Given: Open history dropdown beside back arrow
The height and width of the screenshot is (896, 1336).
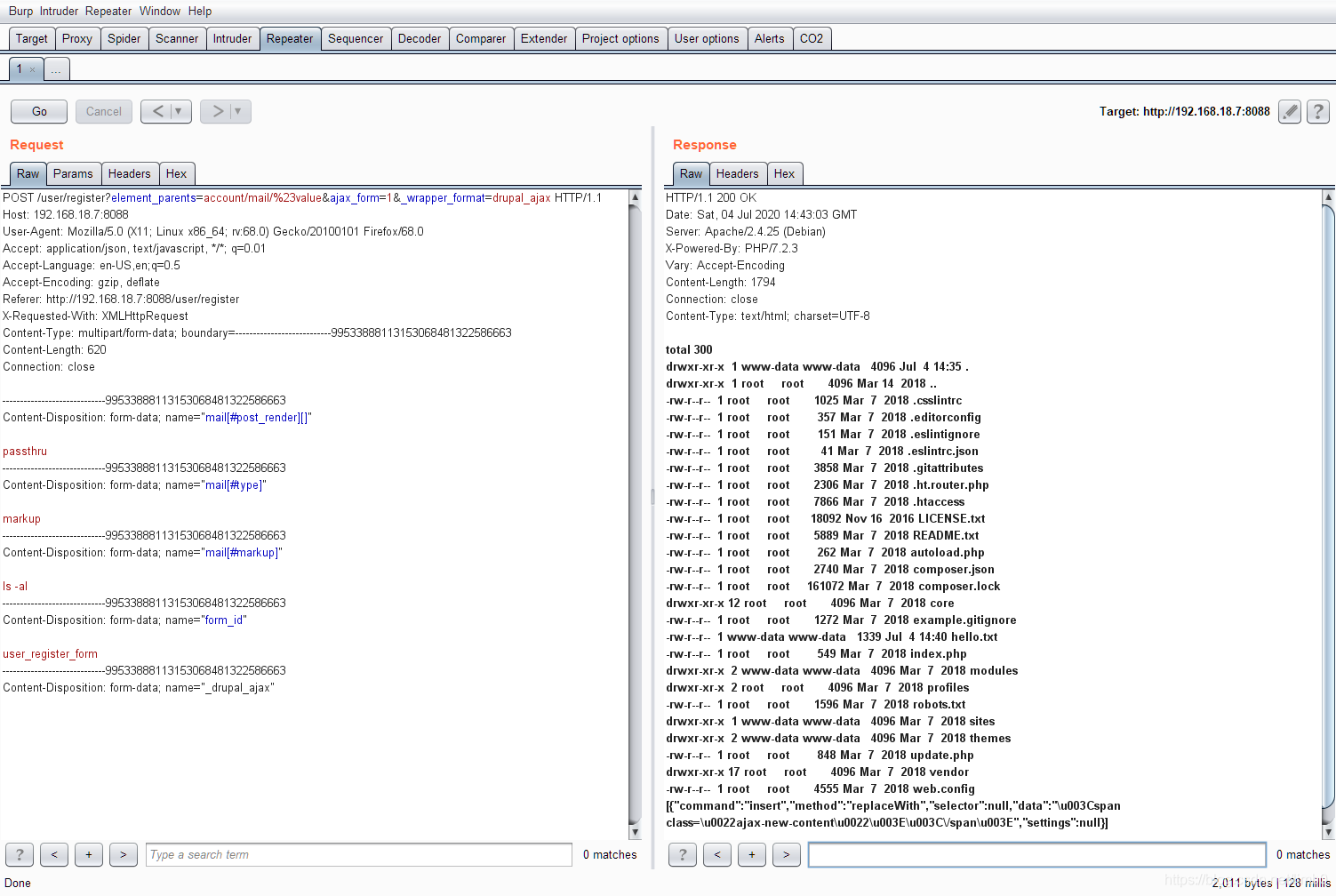Looking at the screenshot, I should [x=180, y=111].
